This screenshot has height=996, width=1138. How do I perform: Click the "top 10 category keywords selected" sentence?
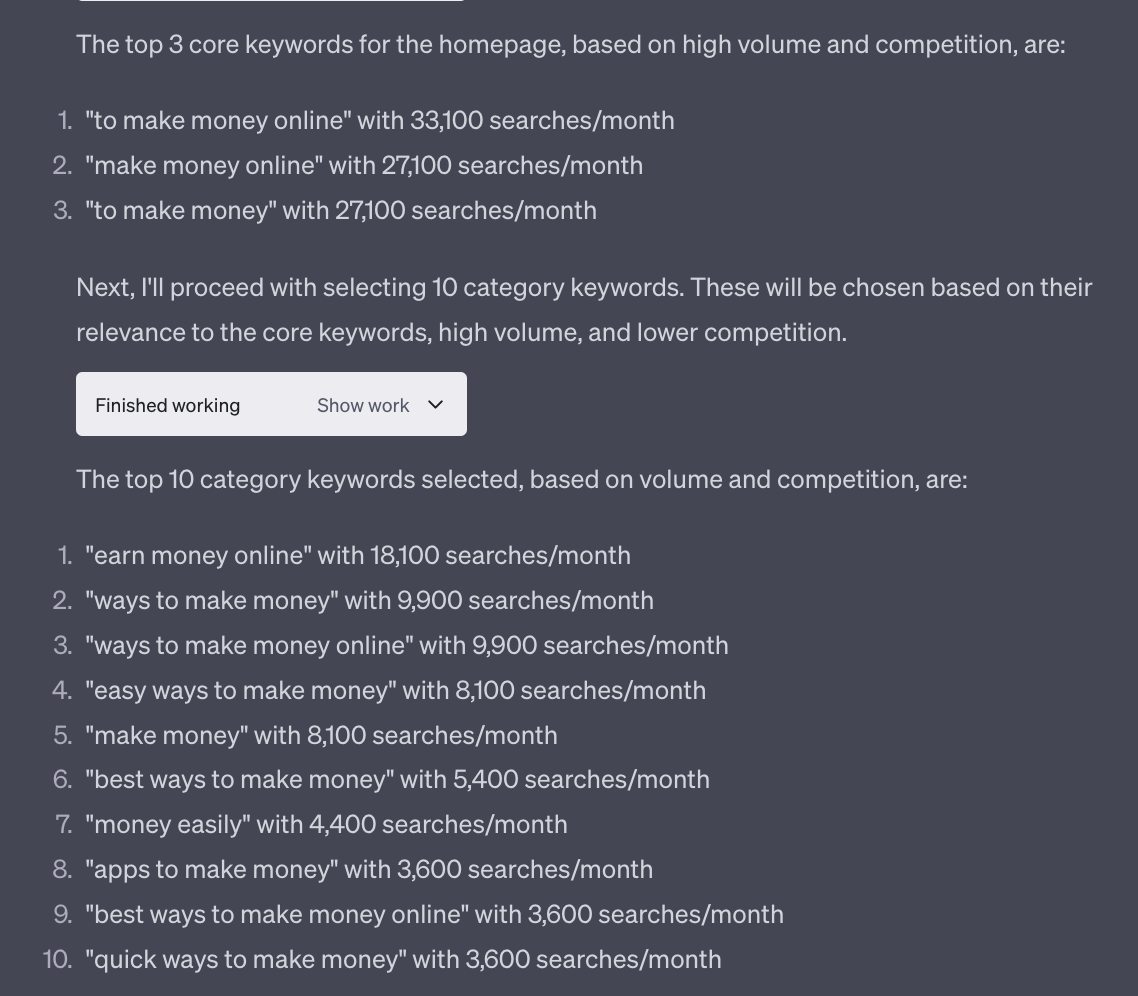[521, 479]
